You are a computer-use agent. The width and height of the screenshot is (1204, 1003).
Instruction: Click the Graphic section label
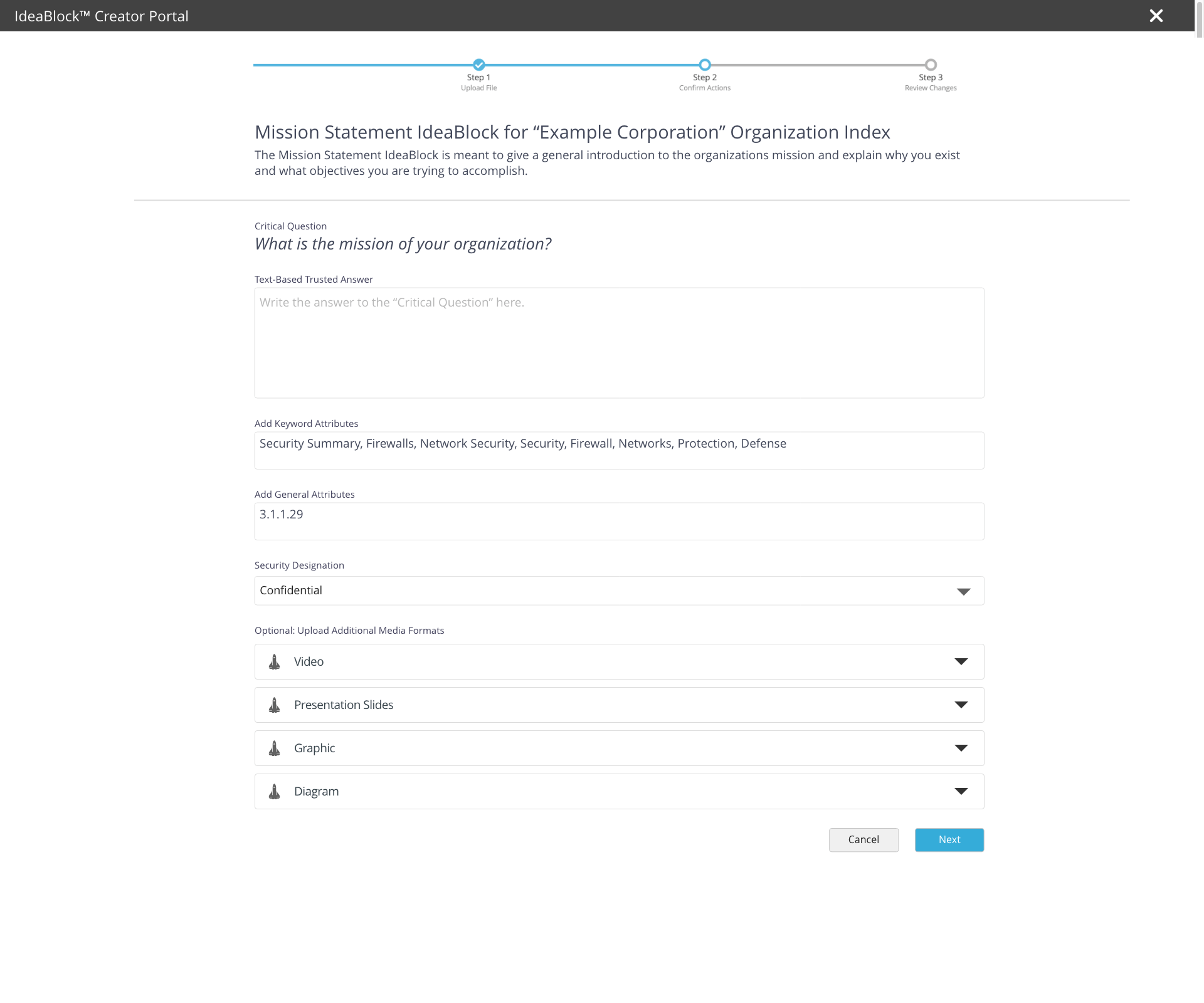(x=314, y=748)
